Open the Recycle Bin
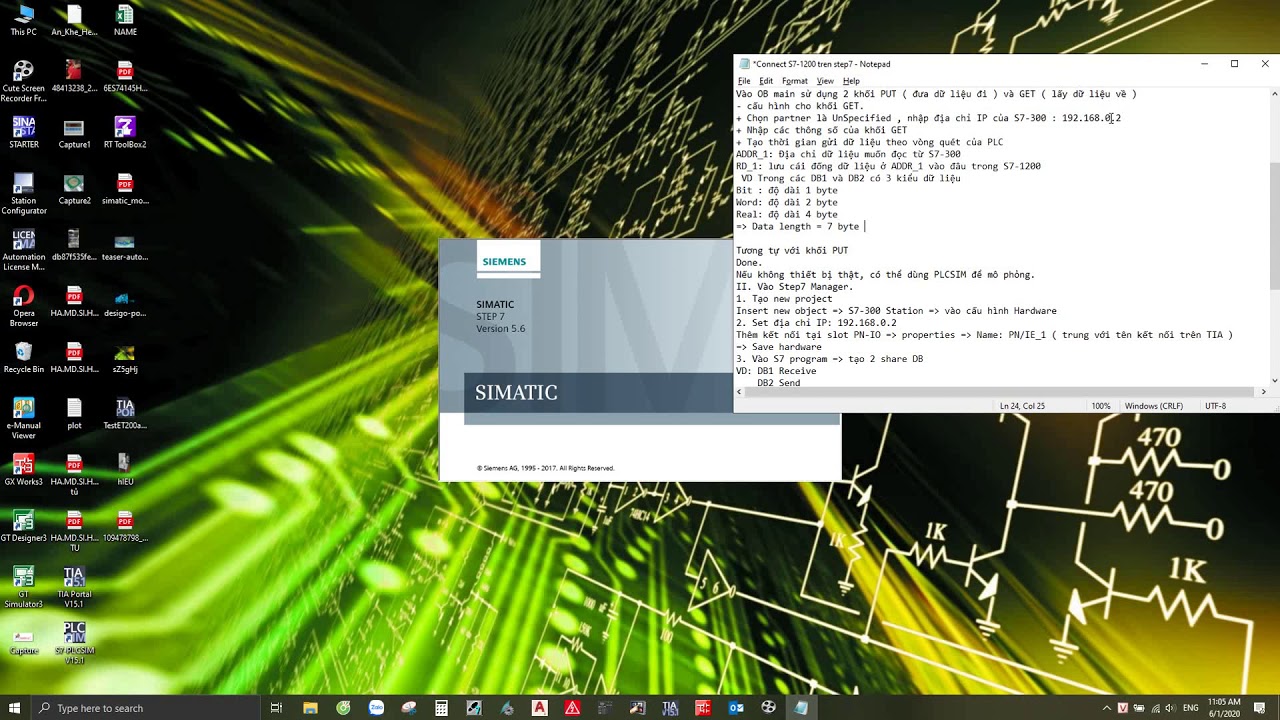 coord(23,357)
